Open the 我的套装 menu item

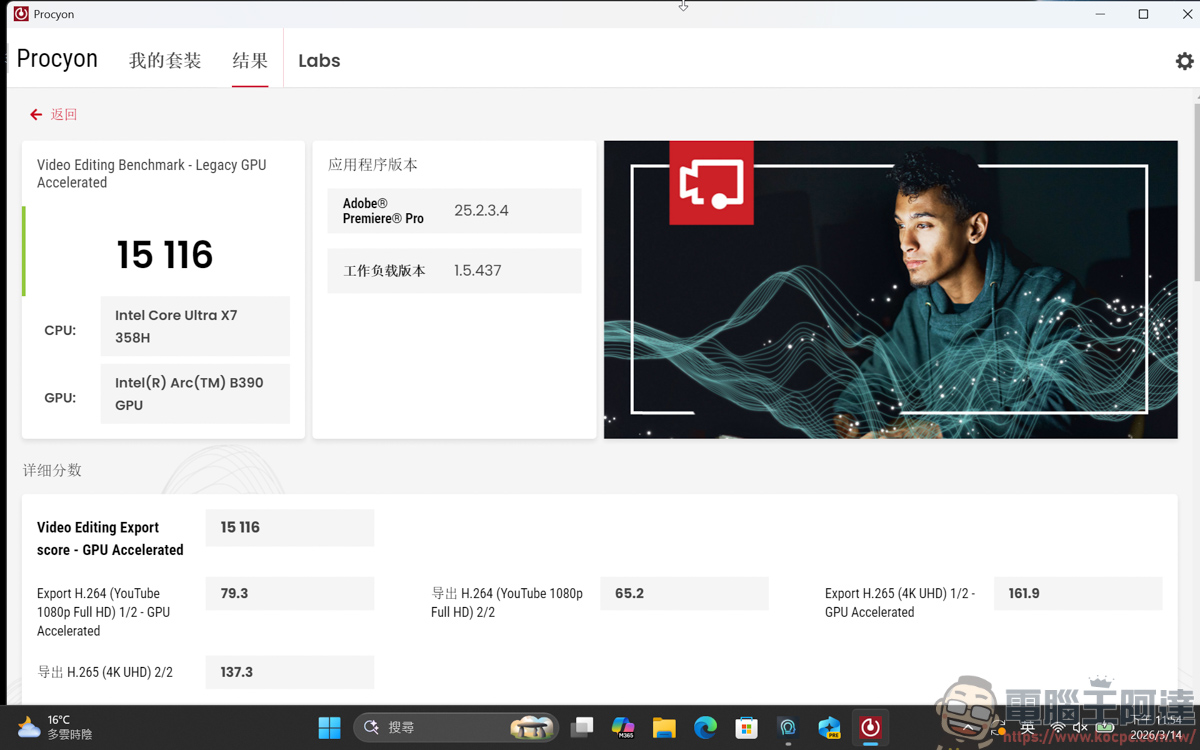165,60
